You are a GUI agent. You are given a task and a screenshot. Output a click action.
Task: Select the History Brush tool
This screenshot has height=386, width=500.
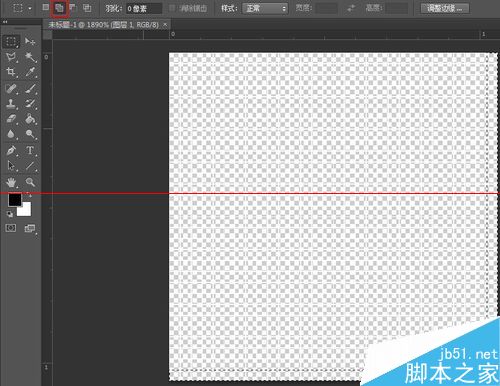point(30,104)
